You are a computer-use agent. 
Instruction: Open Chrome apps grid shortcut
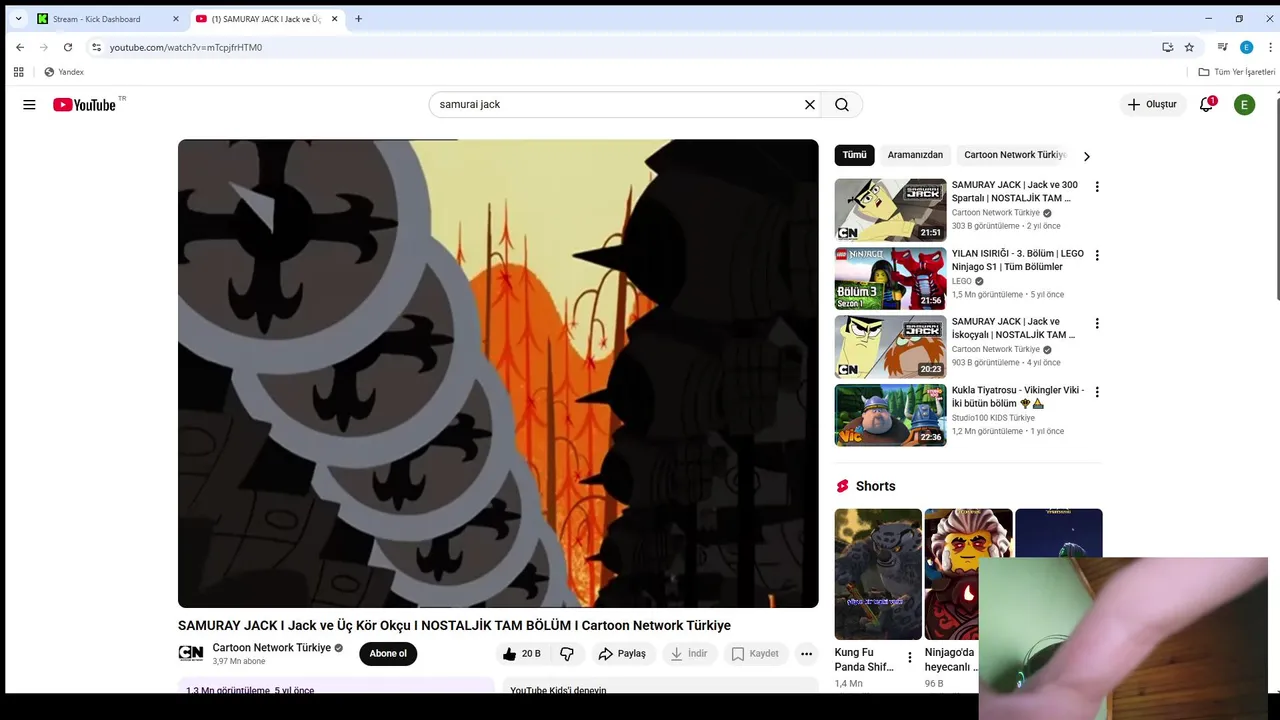coord(18,72)
